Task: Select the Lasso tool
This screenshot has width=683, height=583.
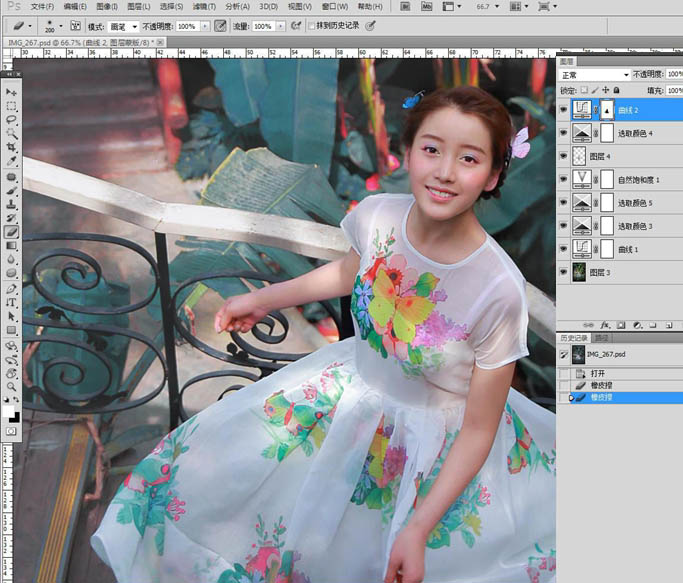Action: tap(11, 120)
